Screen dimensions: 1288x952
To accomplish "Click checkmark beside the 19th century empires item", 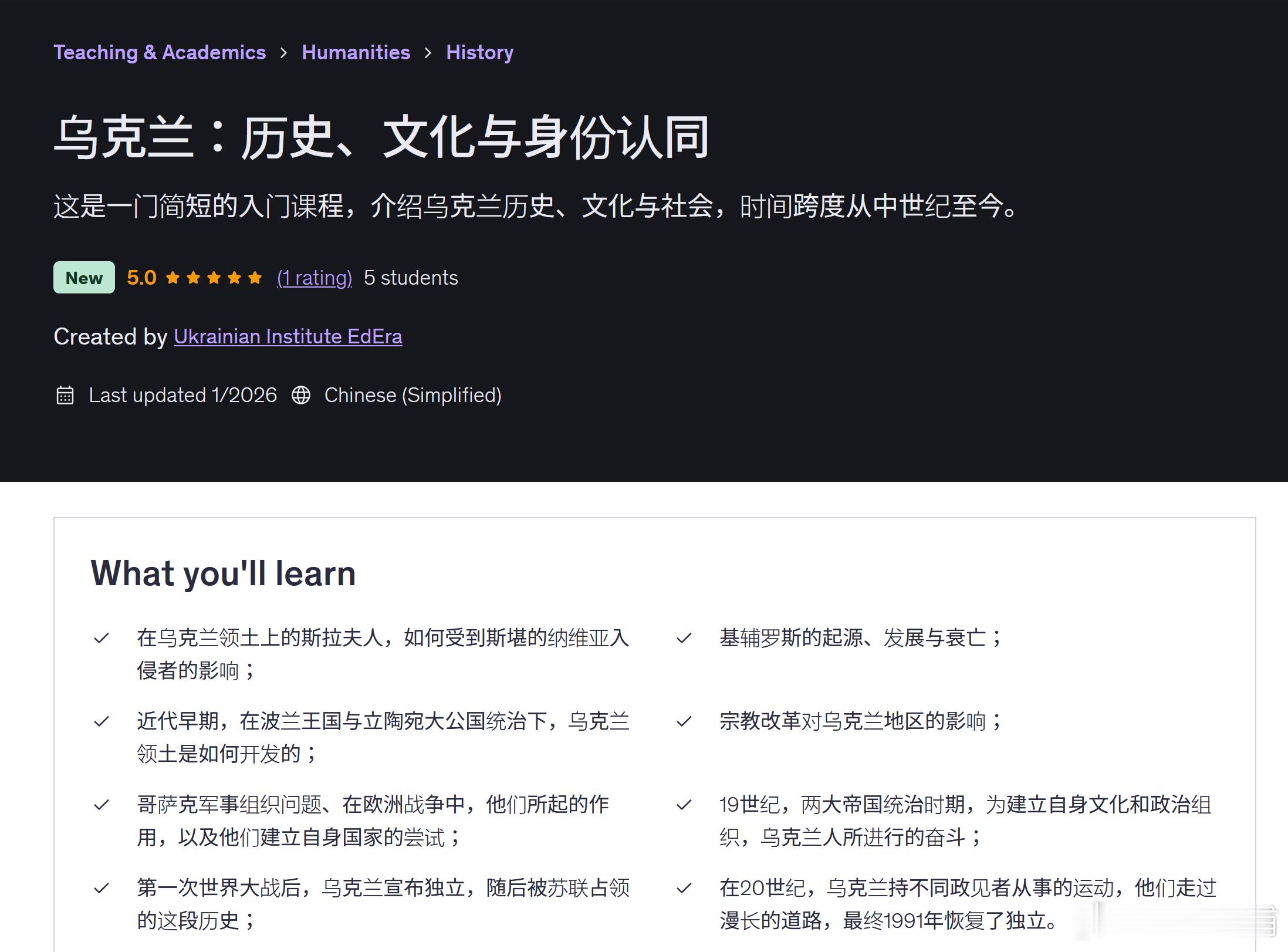I will pyautogui.click(x=684, y=805).
